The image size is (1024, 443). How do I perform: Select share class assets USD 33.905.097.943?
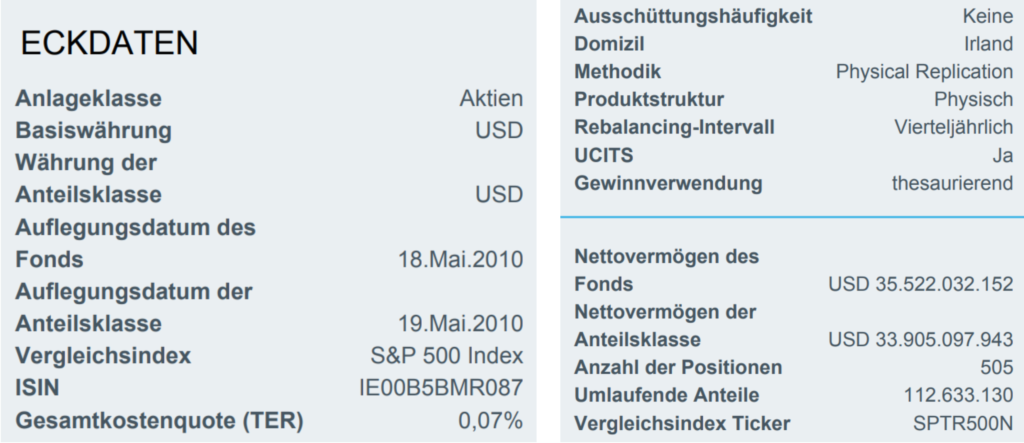(920, 340)
